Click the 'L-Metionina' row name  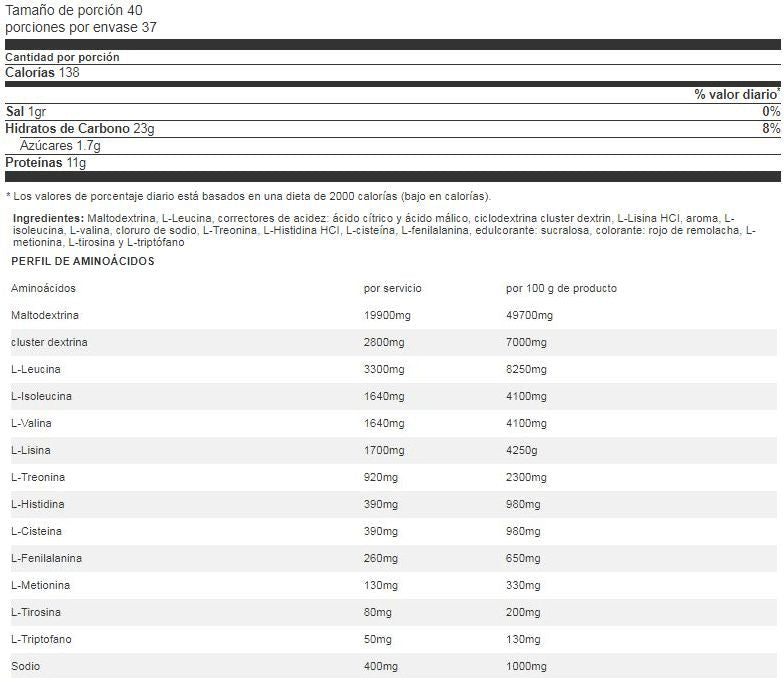40,585
